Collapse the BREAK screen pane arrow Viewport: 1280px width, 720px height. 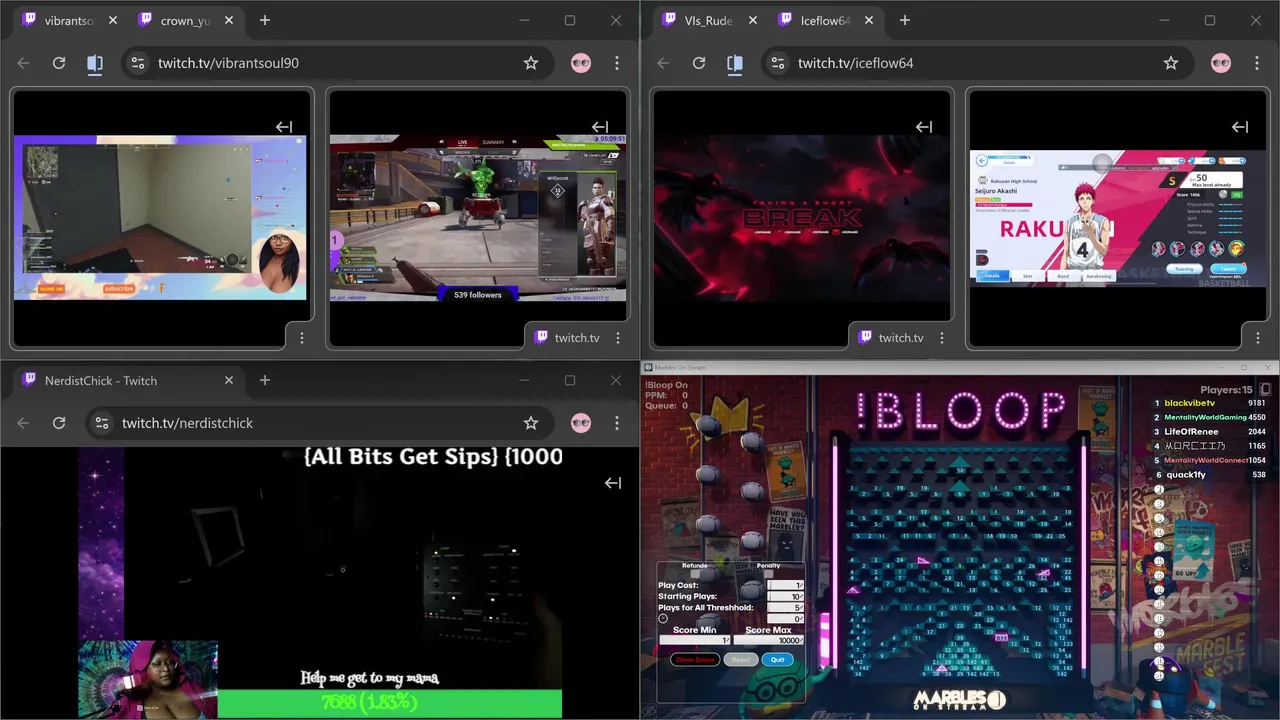(924, 127)
